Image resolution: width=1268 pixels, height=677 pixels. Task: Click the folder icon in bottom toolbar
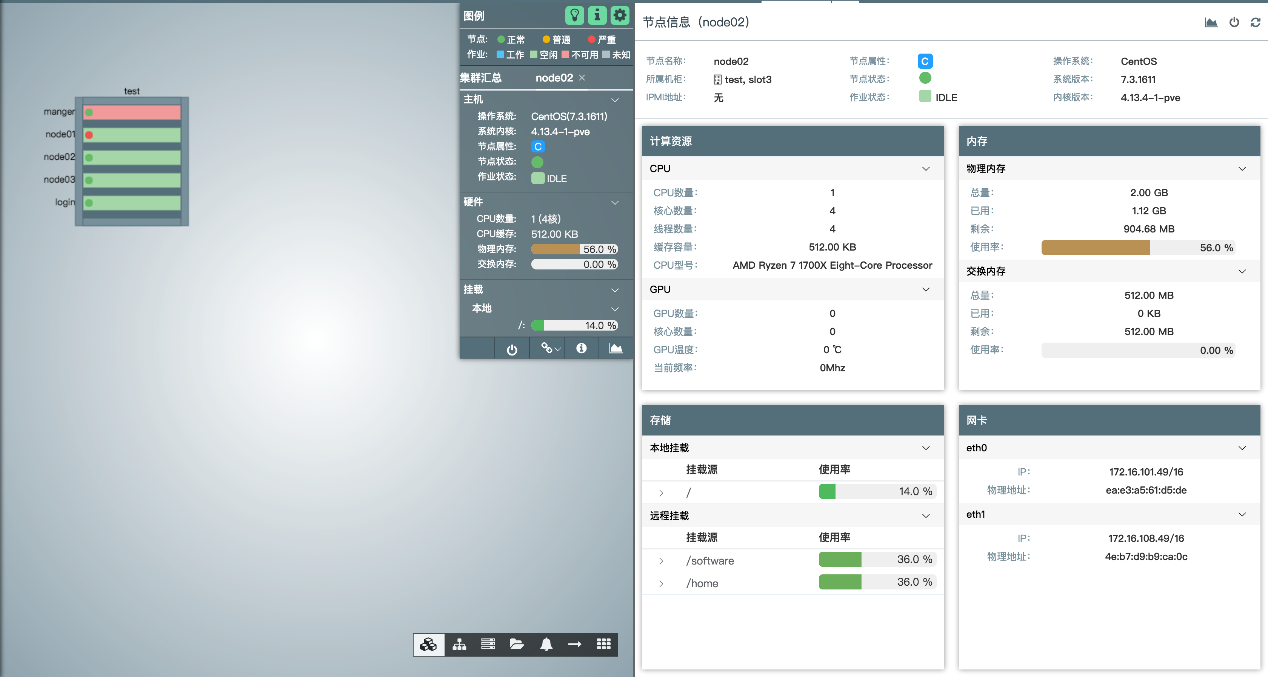click(517, 644)
